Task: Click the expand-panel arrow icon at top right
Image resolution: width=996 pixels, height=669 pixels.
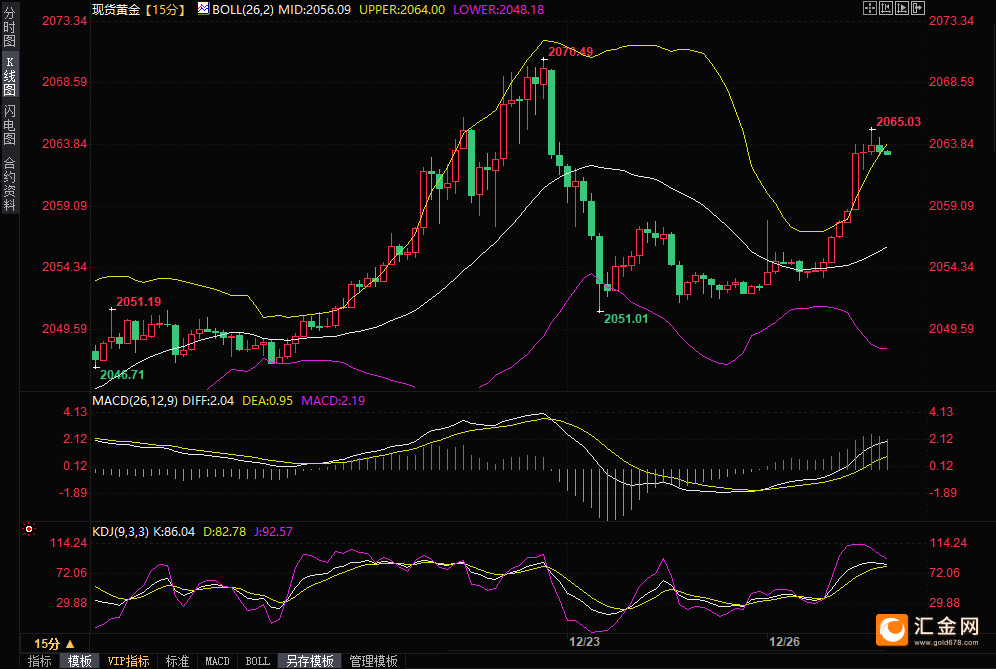Action: 918,8
